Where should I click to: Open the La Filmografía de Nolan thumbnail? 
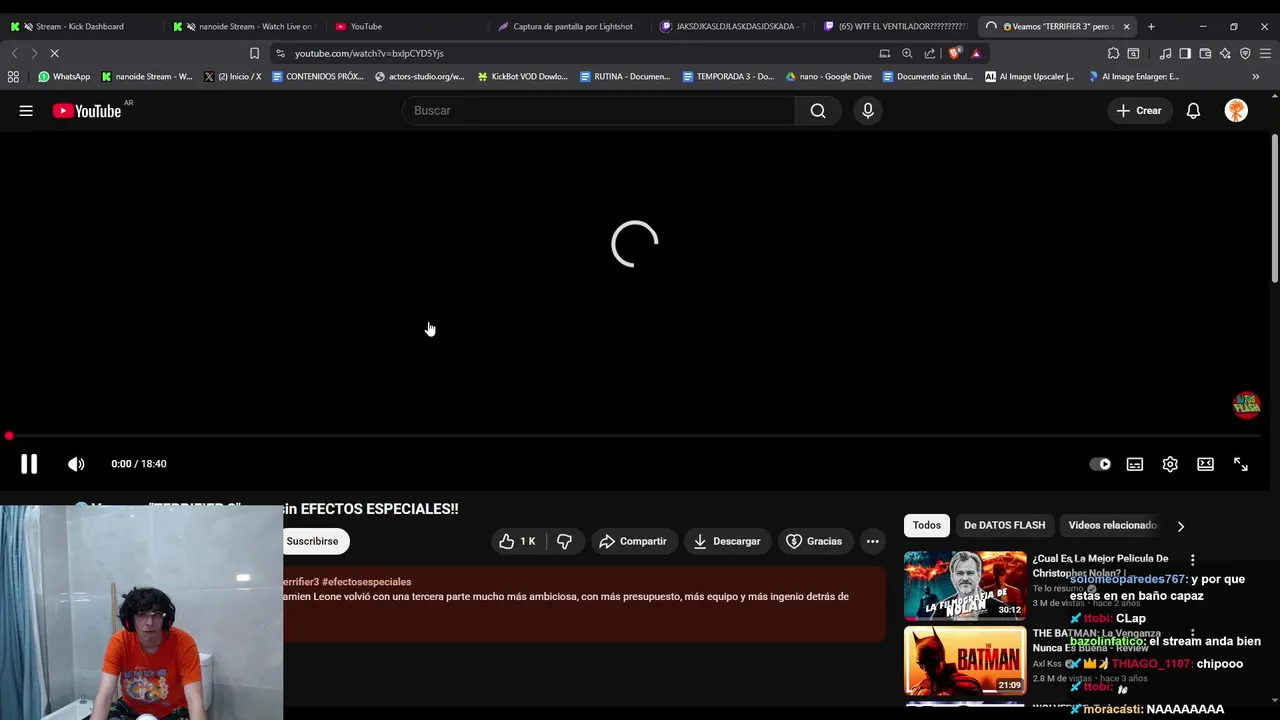tap(965, 586)
